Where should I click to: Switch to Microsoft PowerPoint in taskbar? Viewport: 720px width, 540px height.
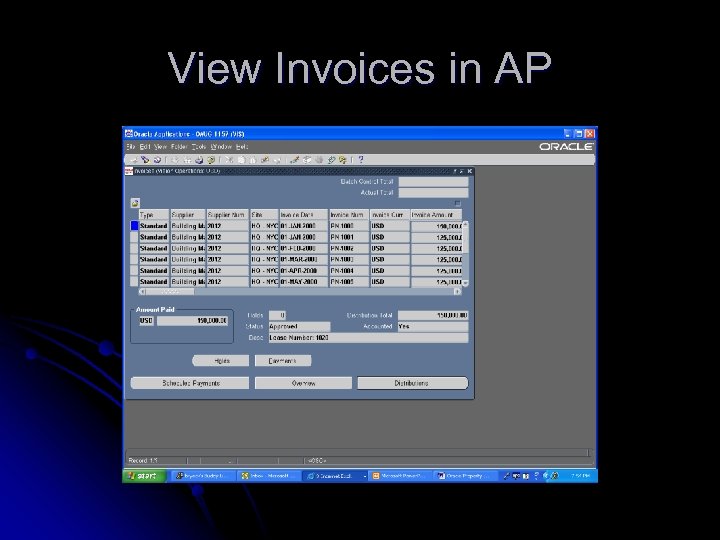coord(399,476)
